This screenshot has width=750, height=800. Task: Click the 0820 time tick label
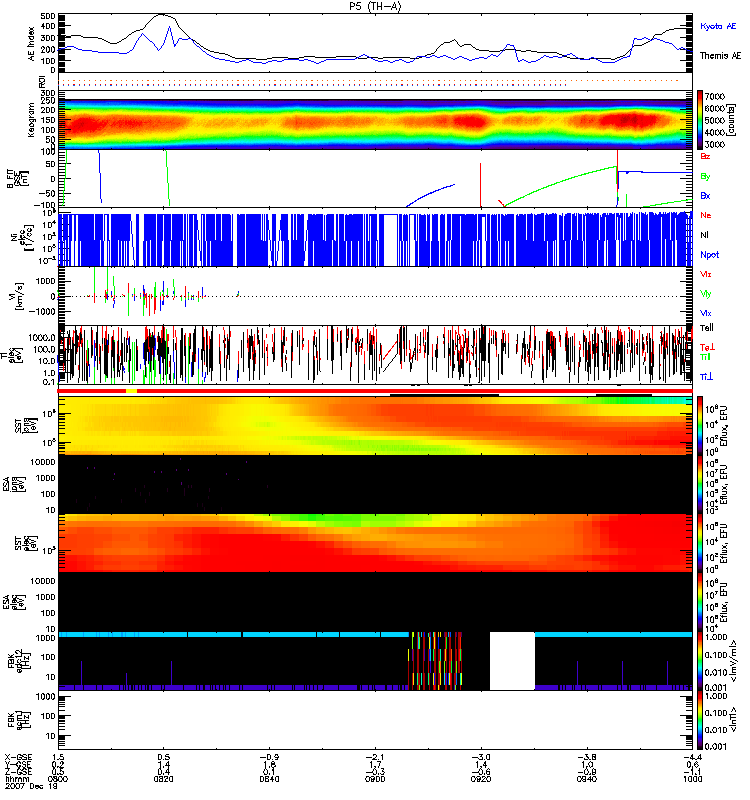tap(163, 779)
